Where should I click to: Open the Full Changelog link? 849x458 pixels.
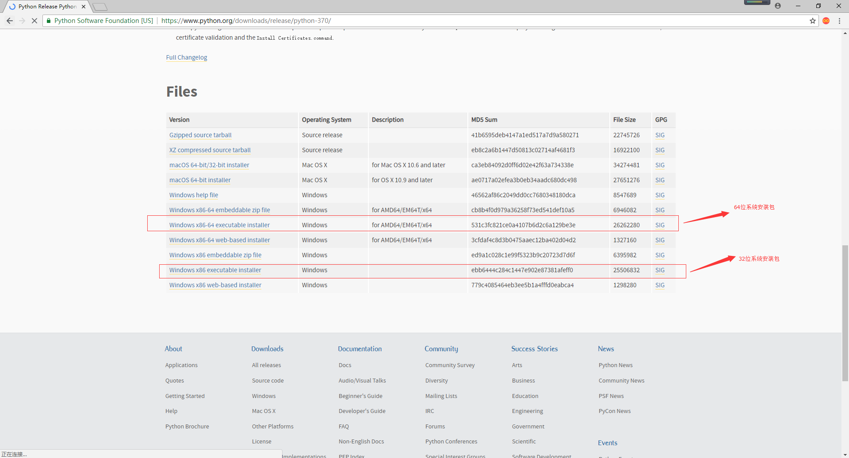[x=186, y=57]
